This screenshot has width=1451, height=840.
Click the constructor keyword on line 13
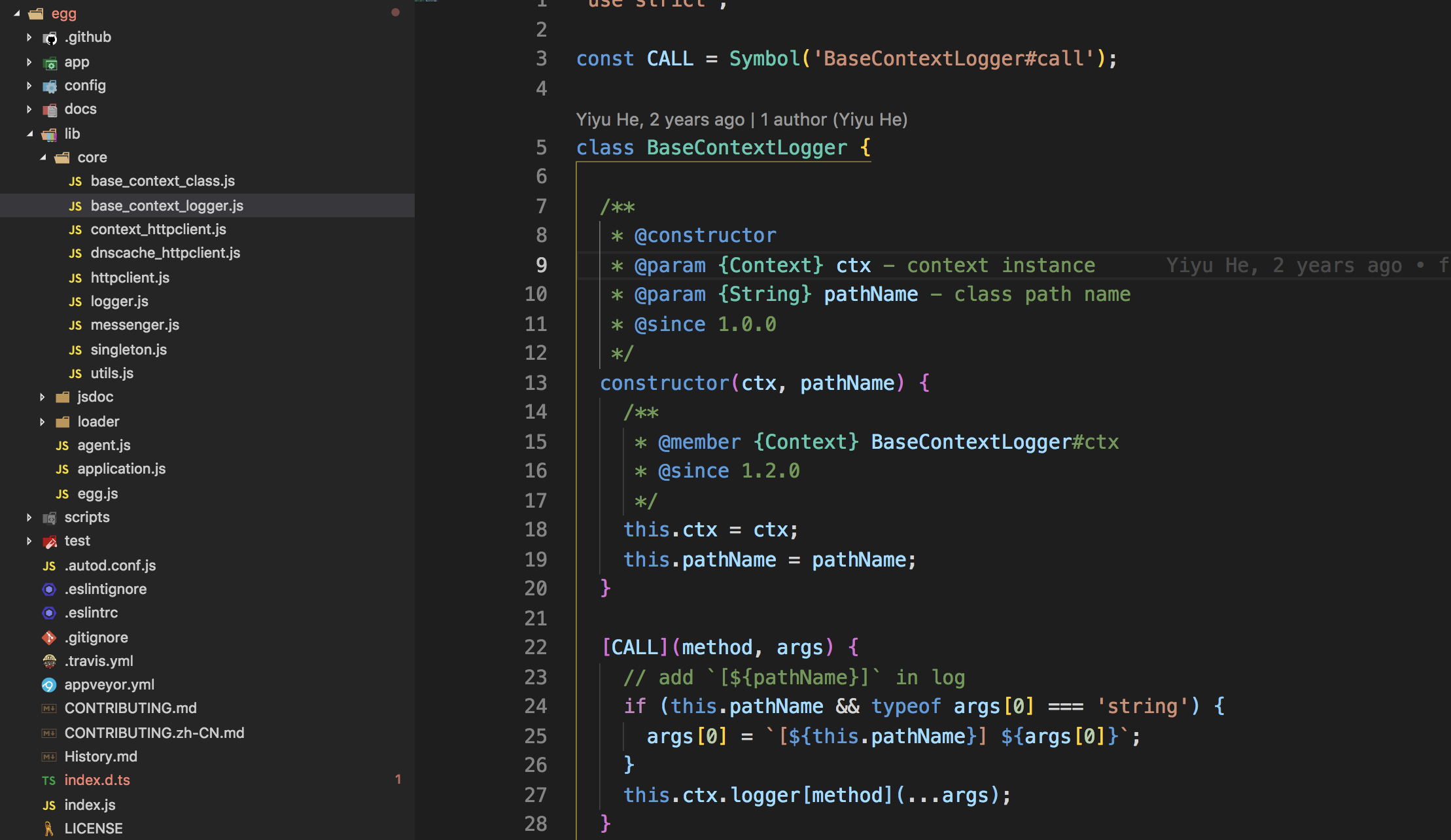click(665, 383)
